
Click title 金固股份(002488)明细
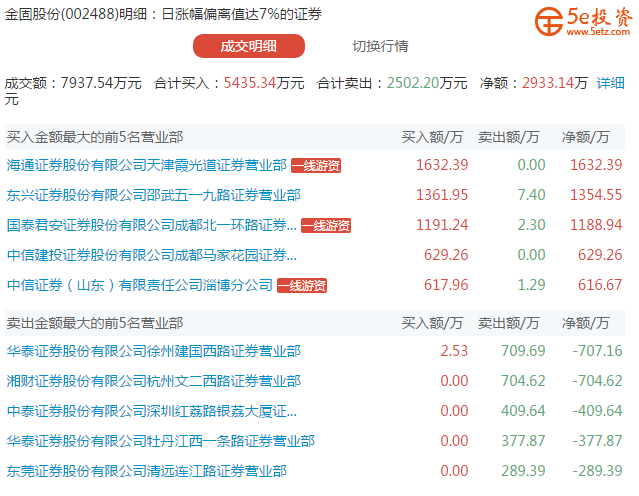(76, 14)
